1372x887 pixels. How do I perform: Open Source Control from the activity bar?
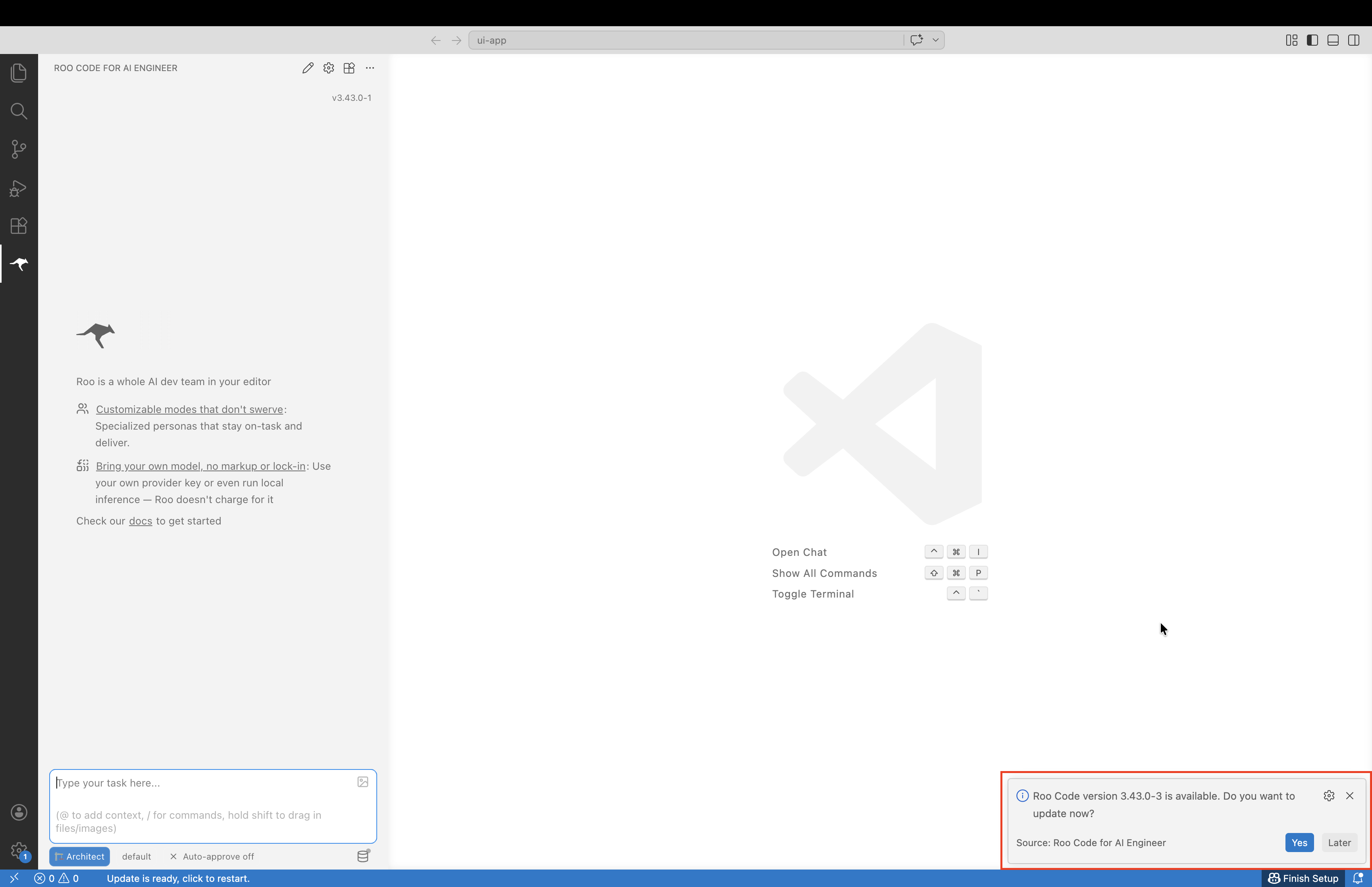(18, 149)
